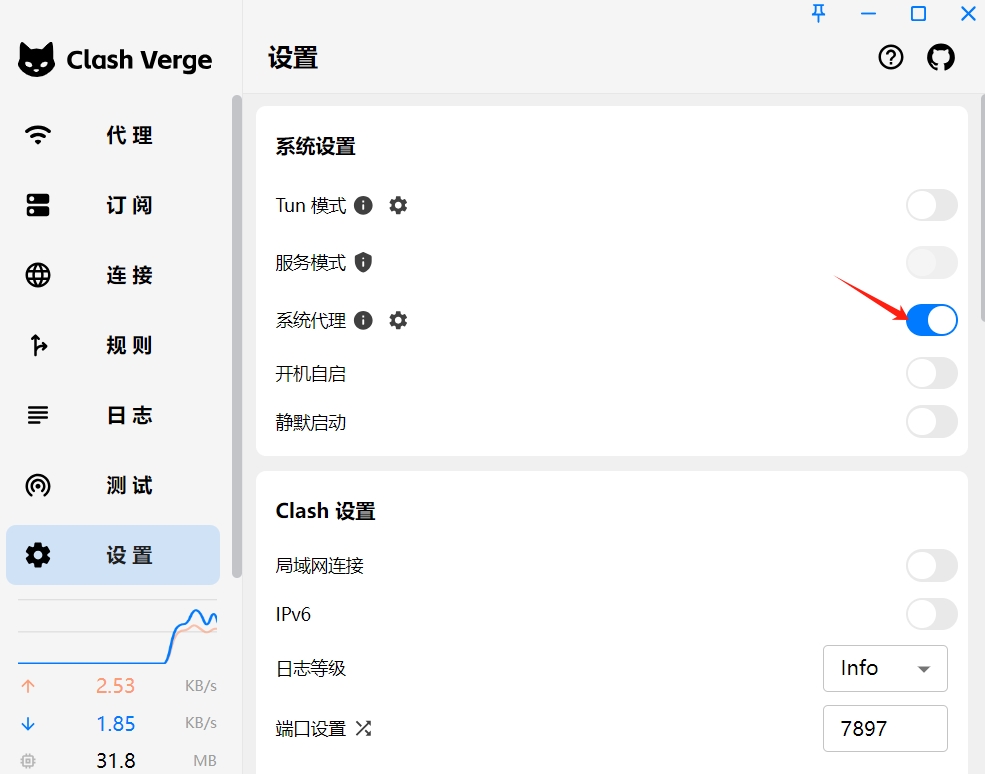985x774 pixels.
Task: Click the 服务模式 shield icon
Action: (363, 263)
